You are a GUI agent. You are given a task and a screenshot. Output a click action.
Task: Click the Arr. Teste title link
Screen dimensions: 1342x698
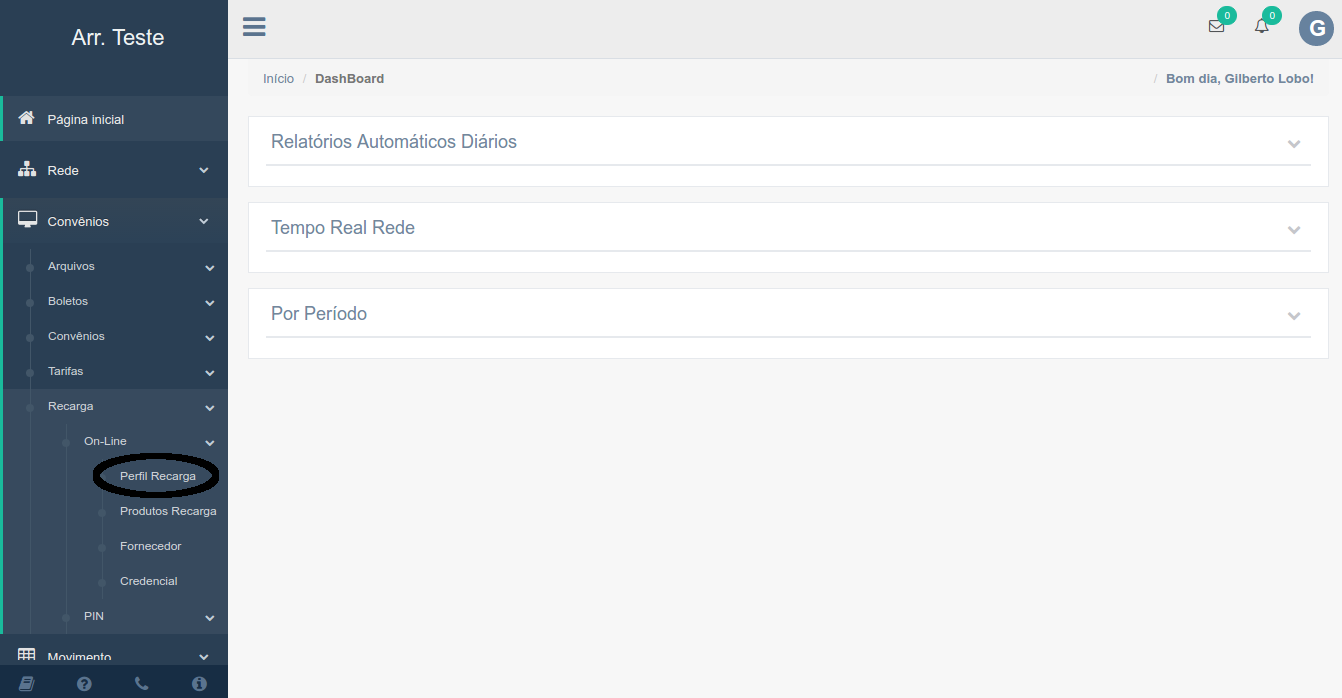click(x=118, y=38)
